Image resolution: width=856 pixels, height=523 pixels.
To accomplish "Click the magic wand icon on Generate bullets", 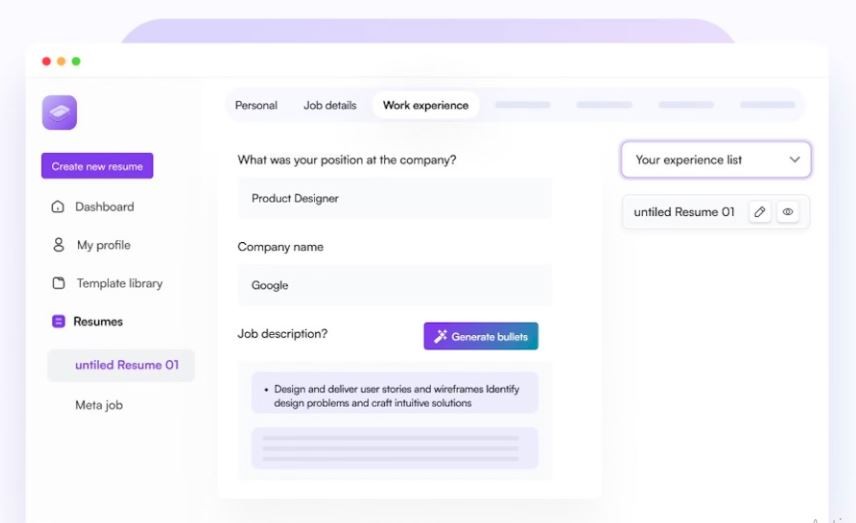I will click(x=440, y=336).
